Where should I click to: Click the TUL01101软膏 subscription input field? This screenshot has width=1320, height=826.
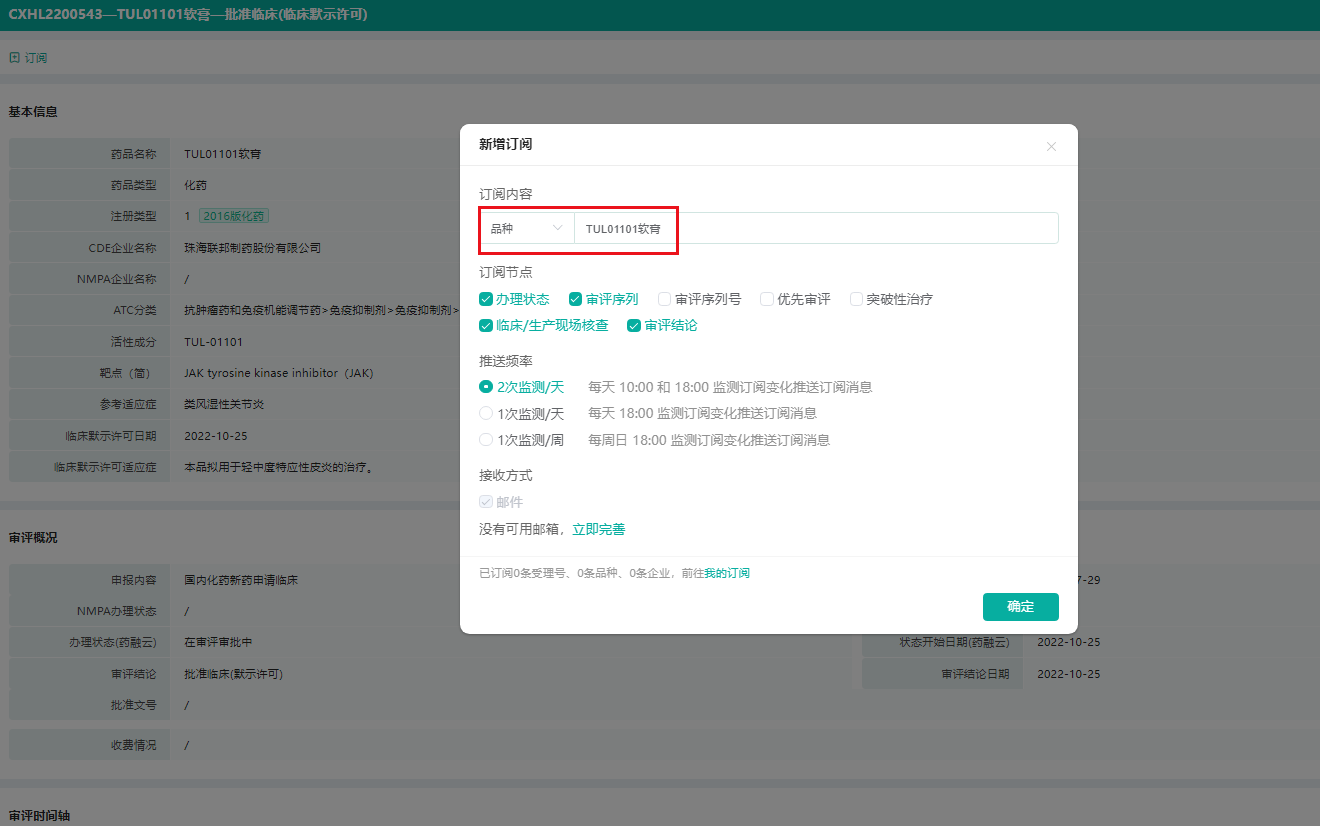pyautogui.click(x=815, y=229)
